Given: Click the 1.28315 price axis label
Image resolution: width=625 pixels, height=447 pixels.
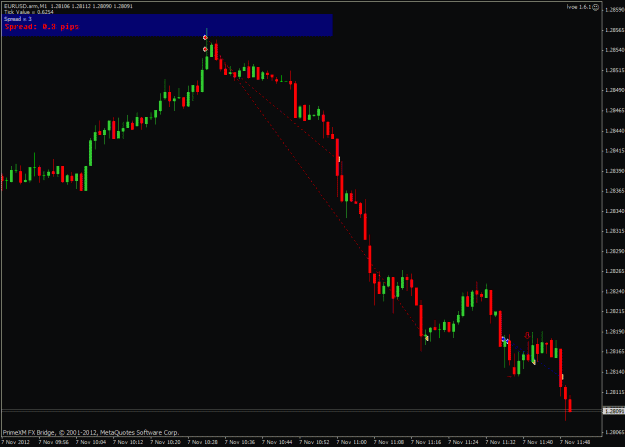Looking at the screenshot, I should coord(614,231).
